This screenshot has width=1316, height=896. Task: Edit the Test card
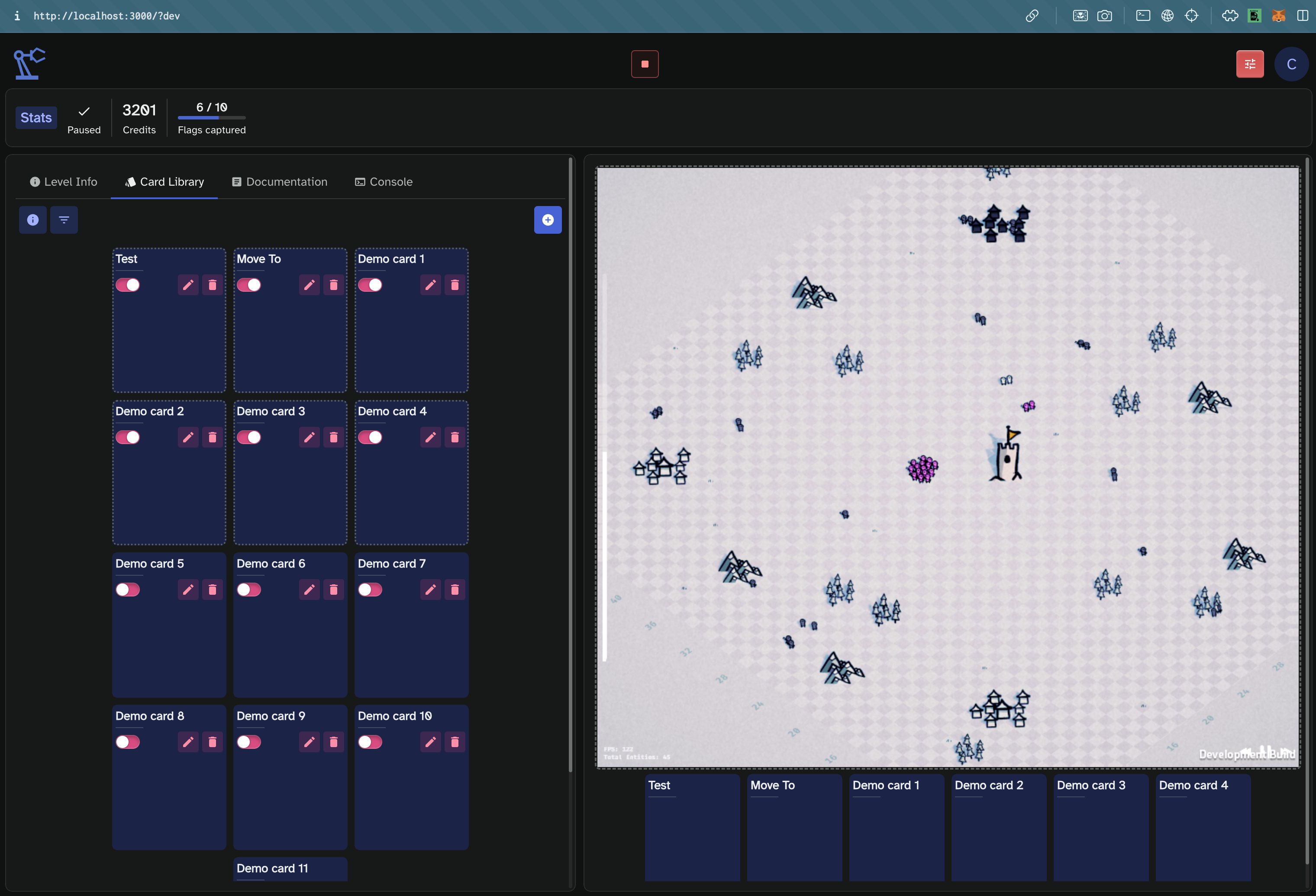[x=188, y=285]
